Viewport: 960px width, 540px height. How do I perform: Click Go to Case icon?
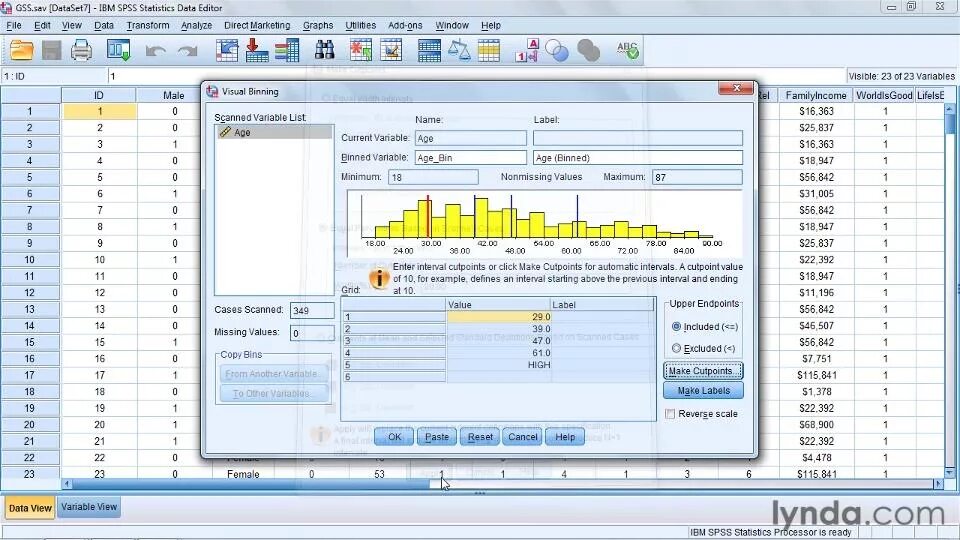click(227, 50)
